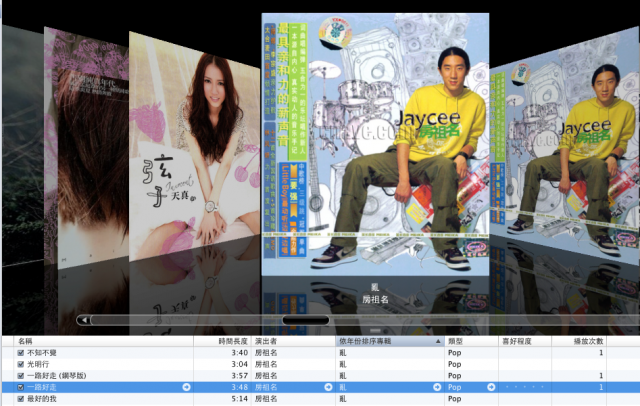Select song title 最好的我
Viewport: 640px width, 406px height.
coord(42,399)
